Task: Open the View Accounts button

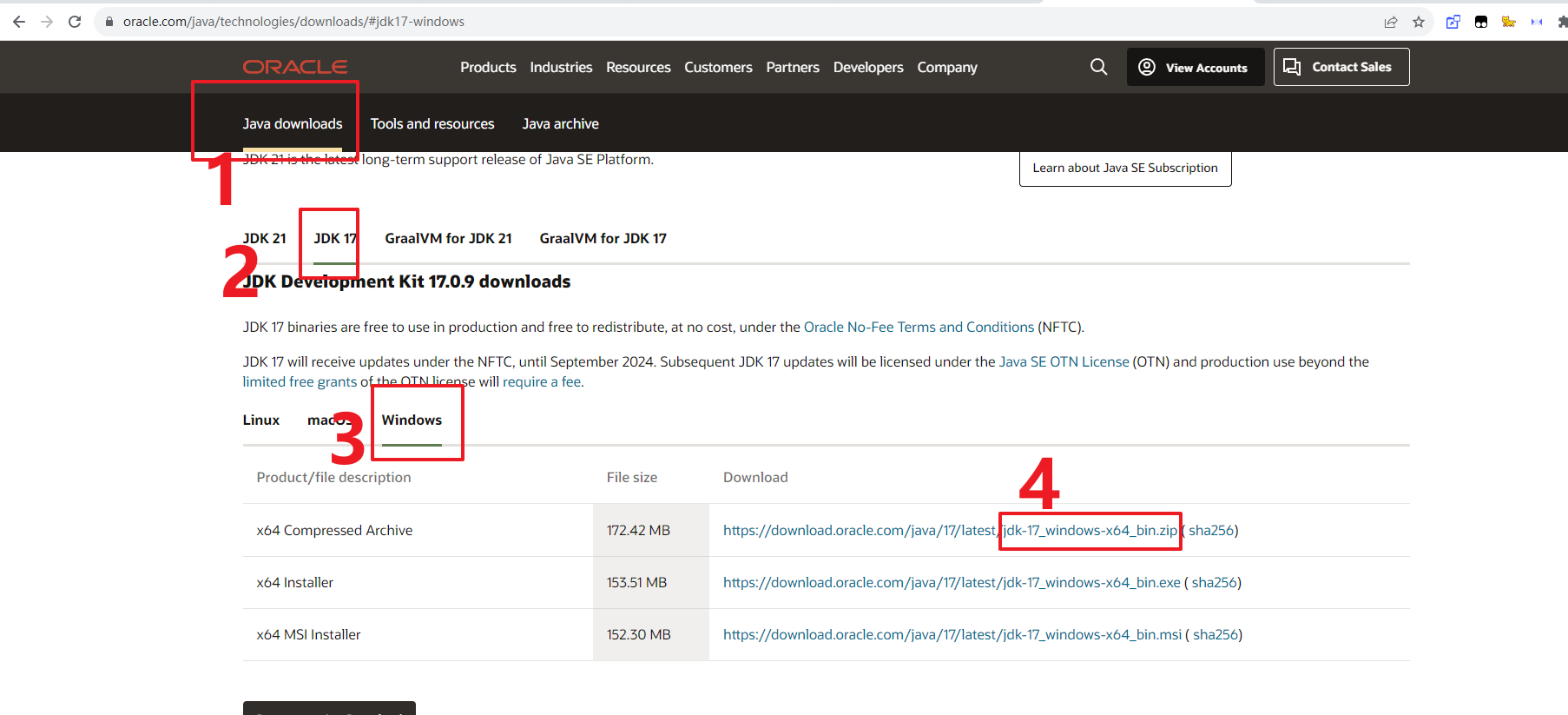Action: click(x=1196, y=67)
